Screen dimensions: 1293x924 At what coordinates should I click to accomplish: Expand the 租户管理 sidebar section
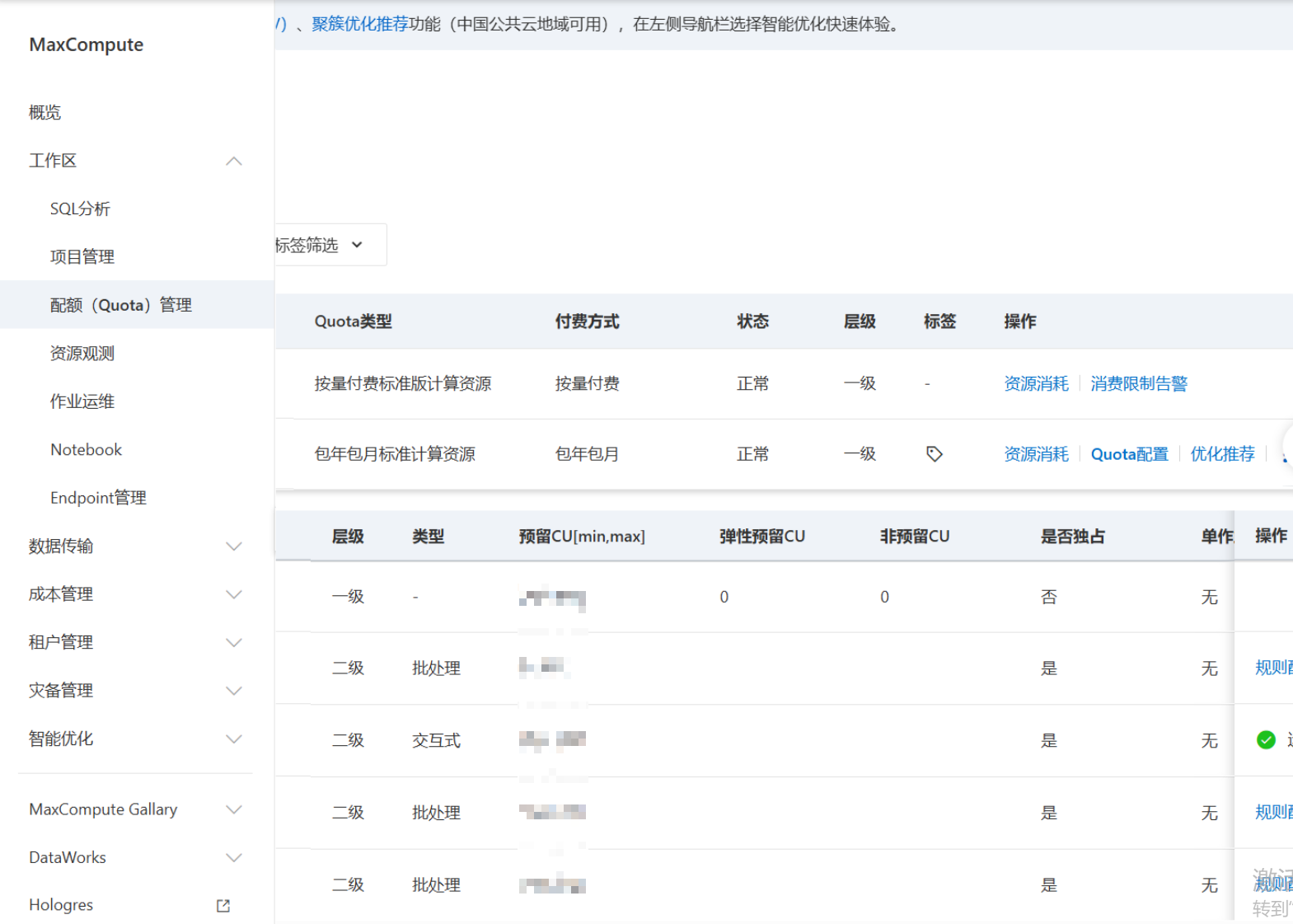click(234, 643)
